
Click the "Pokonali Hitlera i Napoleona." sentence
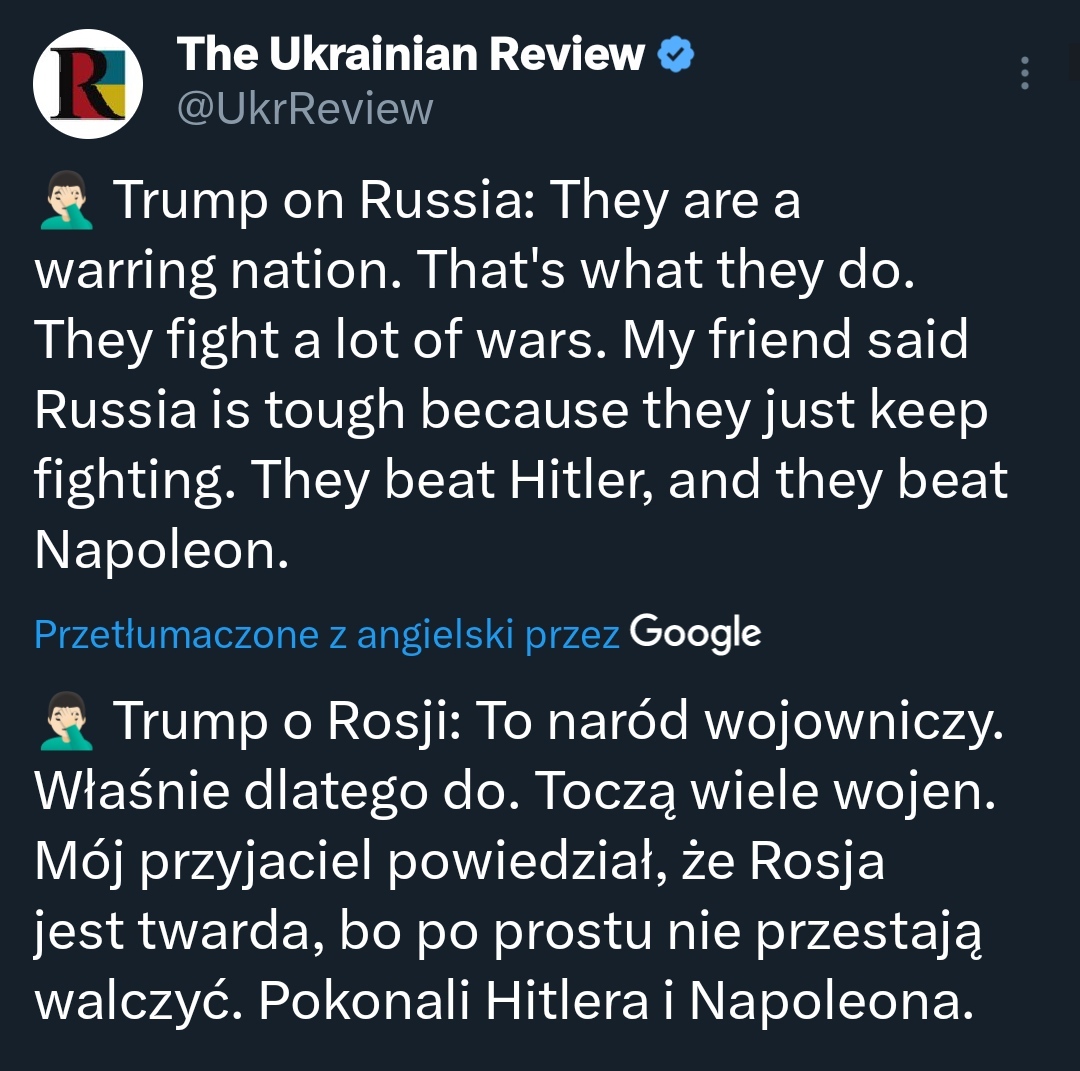pyautogui.click(x=615, y=1003)
